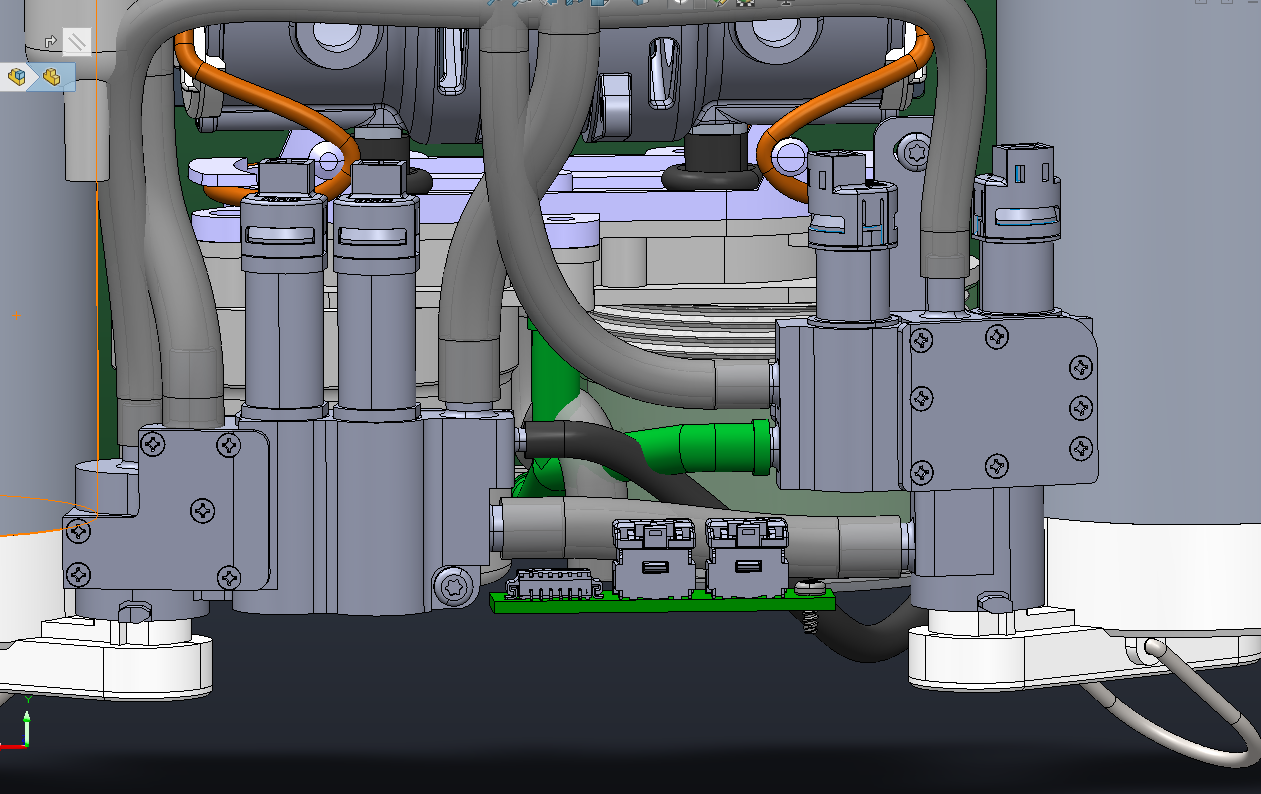The height and width of the screenshot is (794, 1261).
Task: Click the Edit Appearance toolbar icon
Action: (719, 2)
